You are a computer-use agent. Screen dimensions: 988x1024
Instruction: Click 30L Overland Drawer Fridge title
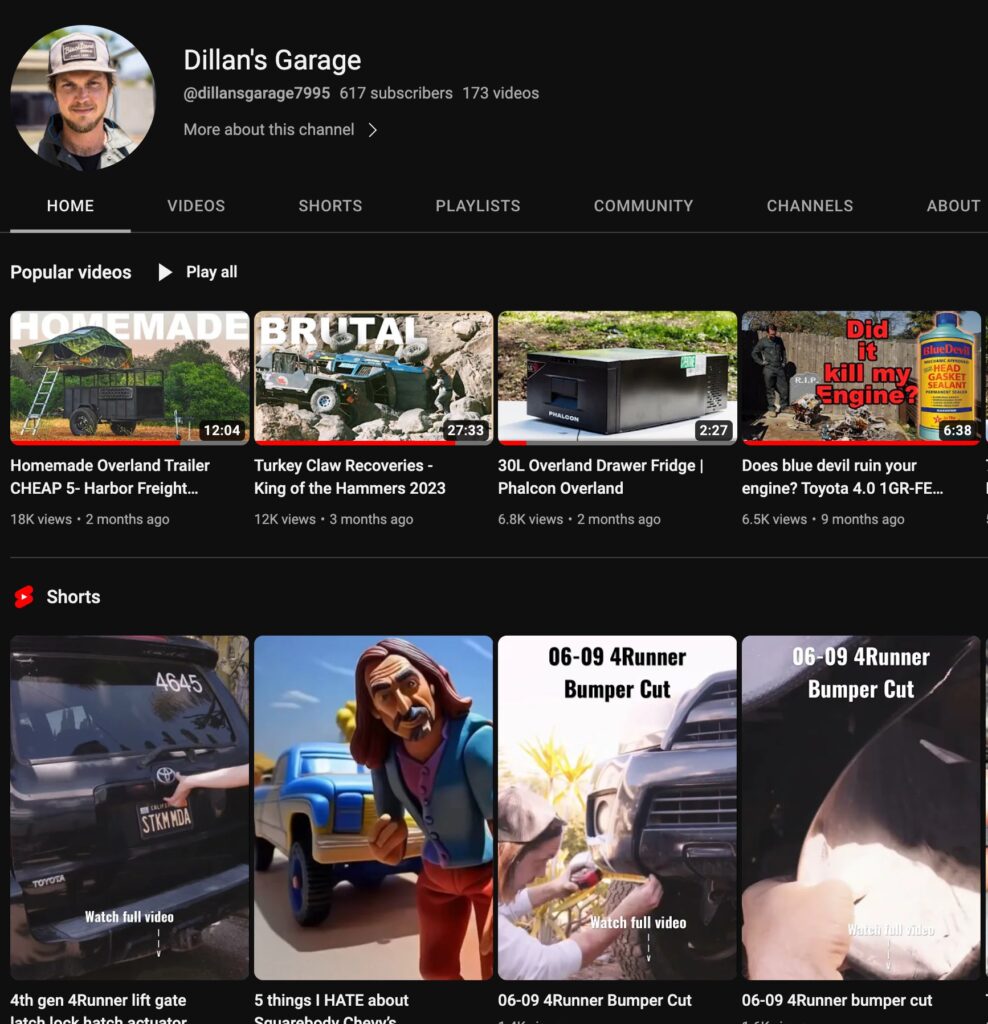click(x=601, y=477)
